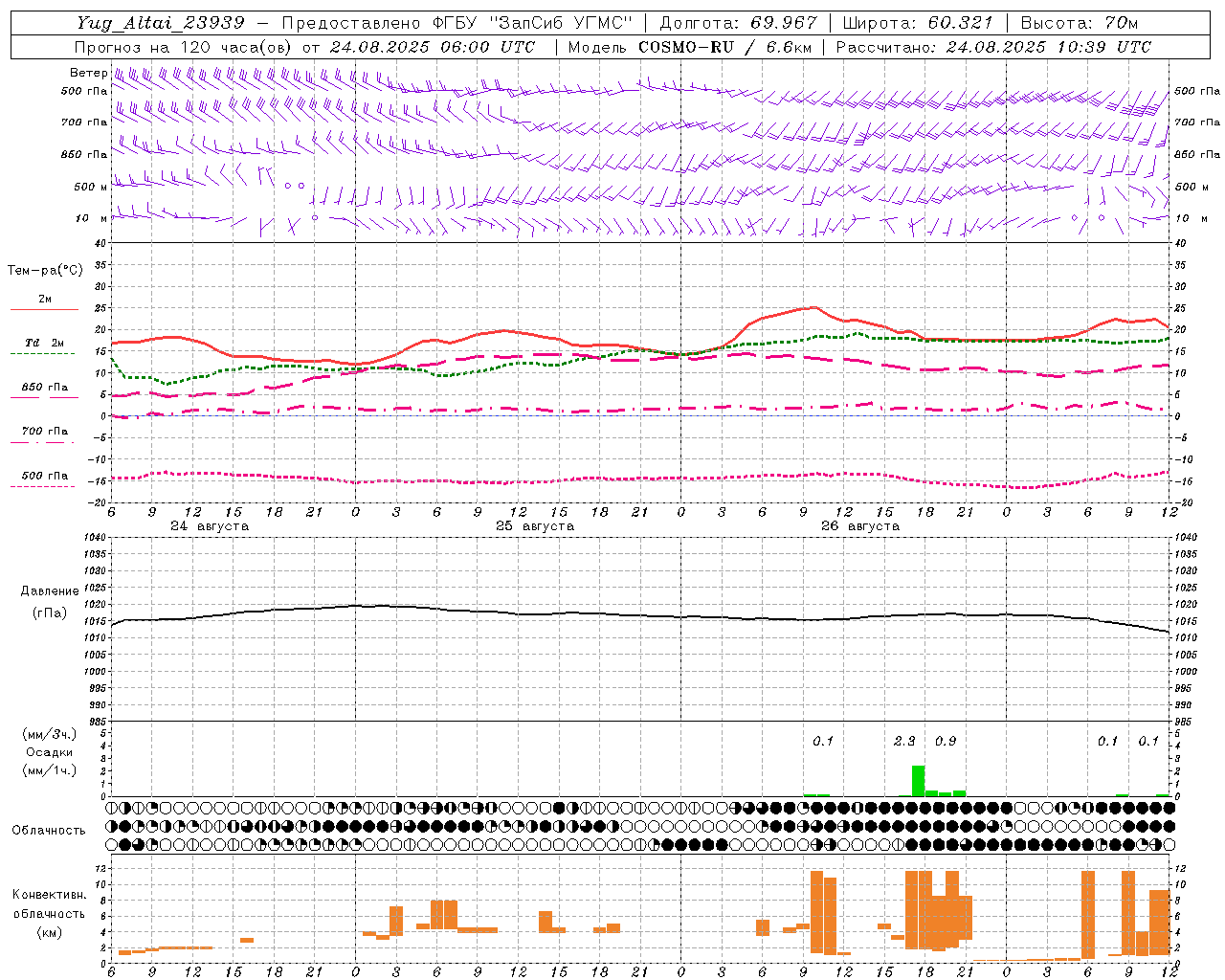Click the '24 августа' date label

click(210, 526)
